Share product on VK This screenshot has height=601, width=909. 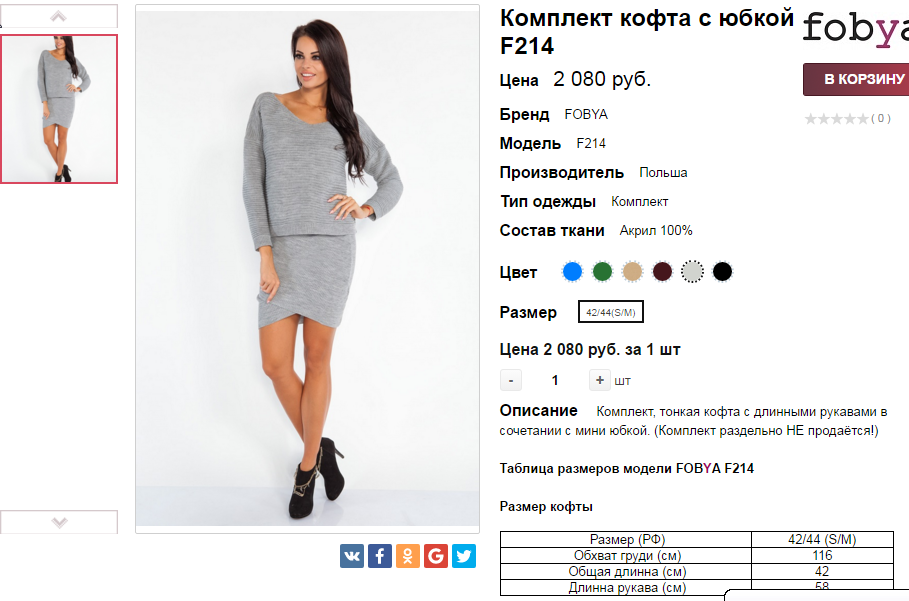pos(352,556)
